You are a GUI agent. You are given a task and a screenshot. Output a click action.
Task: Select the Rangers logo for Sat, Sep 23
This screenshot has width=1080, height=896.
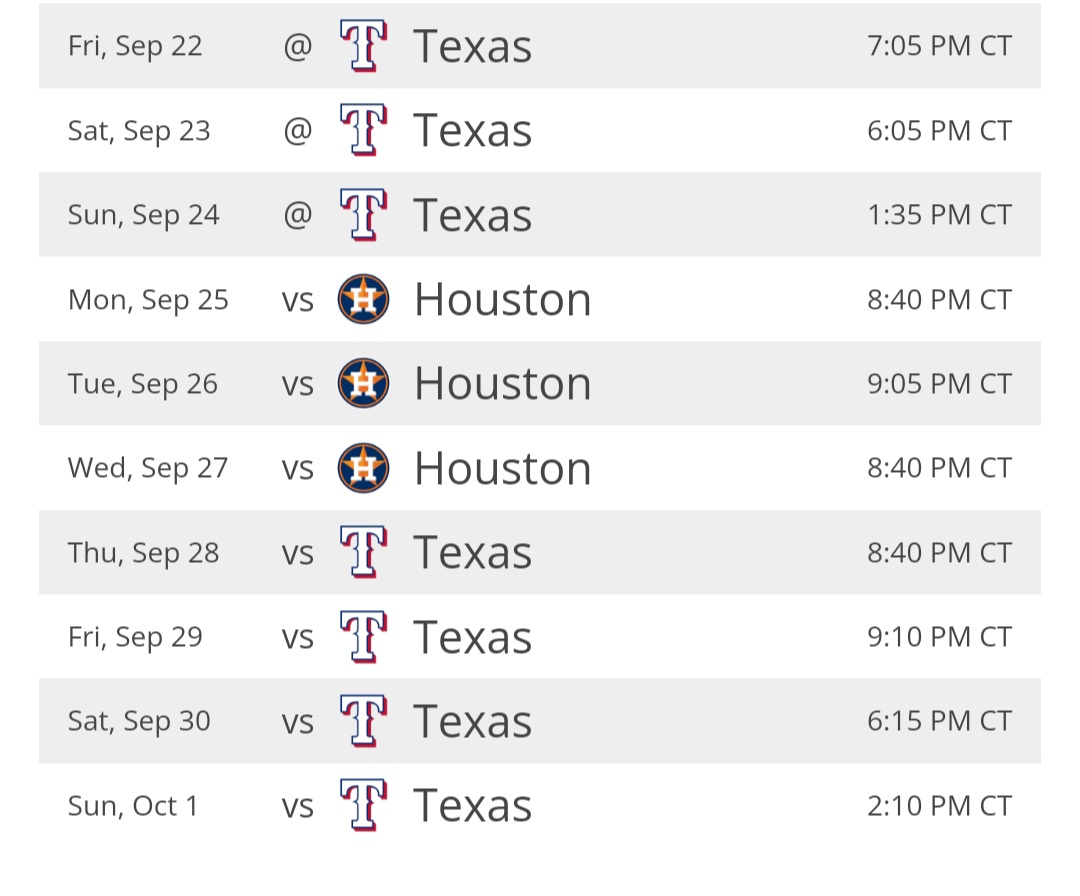(x=364, y=130)
